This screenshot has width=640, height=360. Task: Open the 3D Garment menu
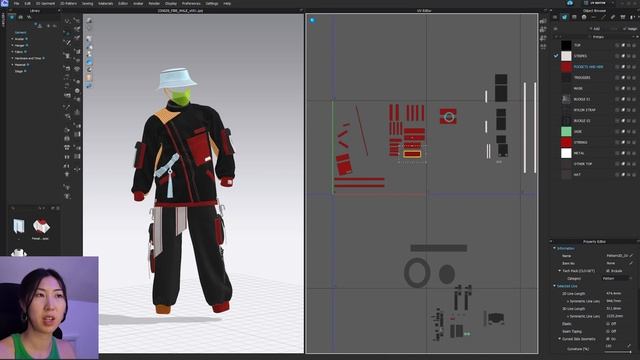click(x=45, y=3)
